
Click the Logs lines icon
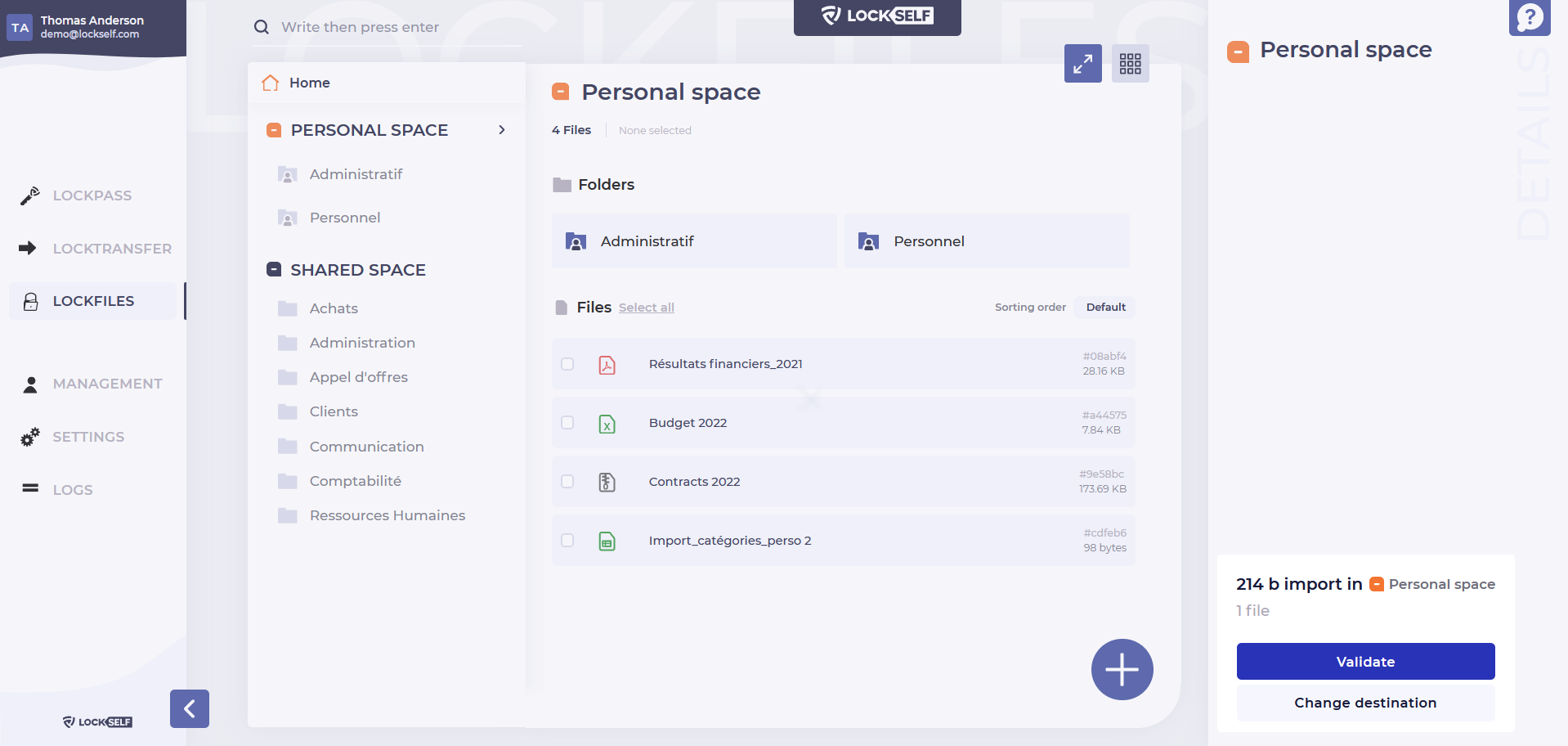(30, 488)
